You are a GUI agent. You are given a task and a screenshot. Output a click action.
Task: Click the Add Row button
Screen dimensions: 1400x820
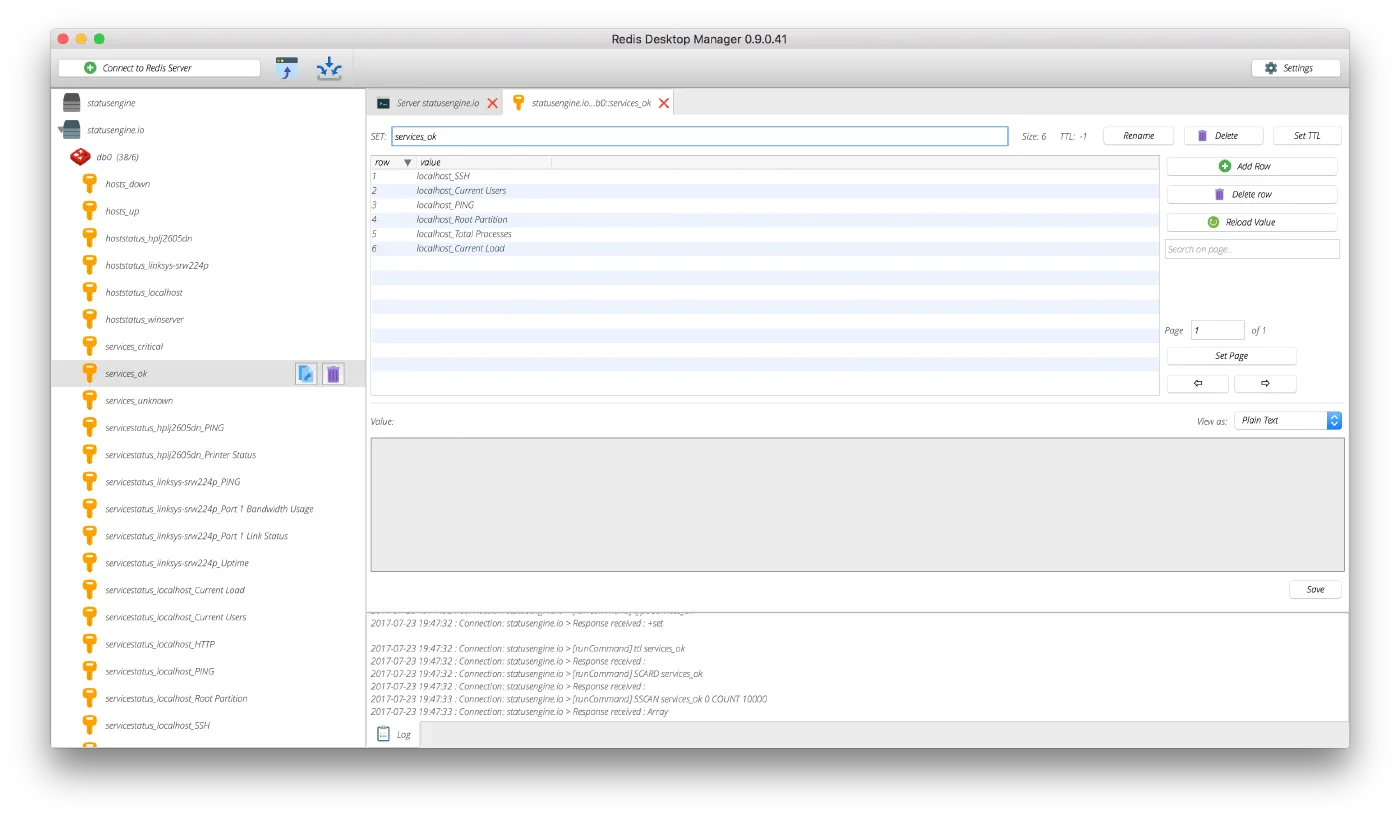(1251, 166)
